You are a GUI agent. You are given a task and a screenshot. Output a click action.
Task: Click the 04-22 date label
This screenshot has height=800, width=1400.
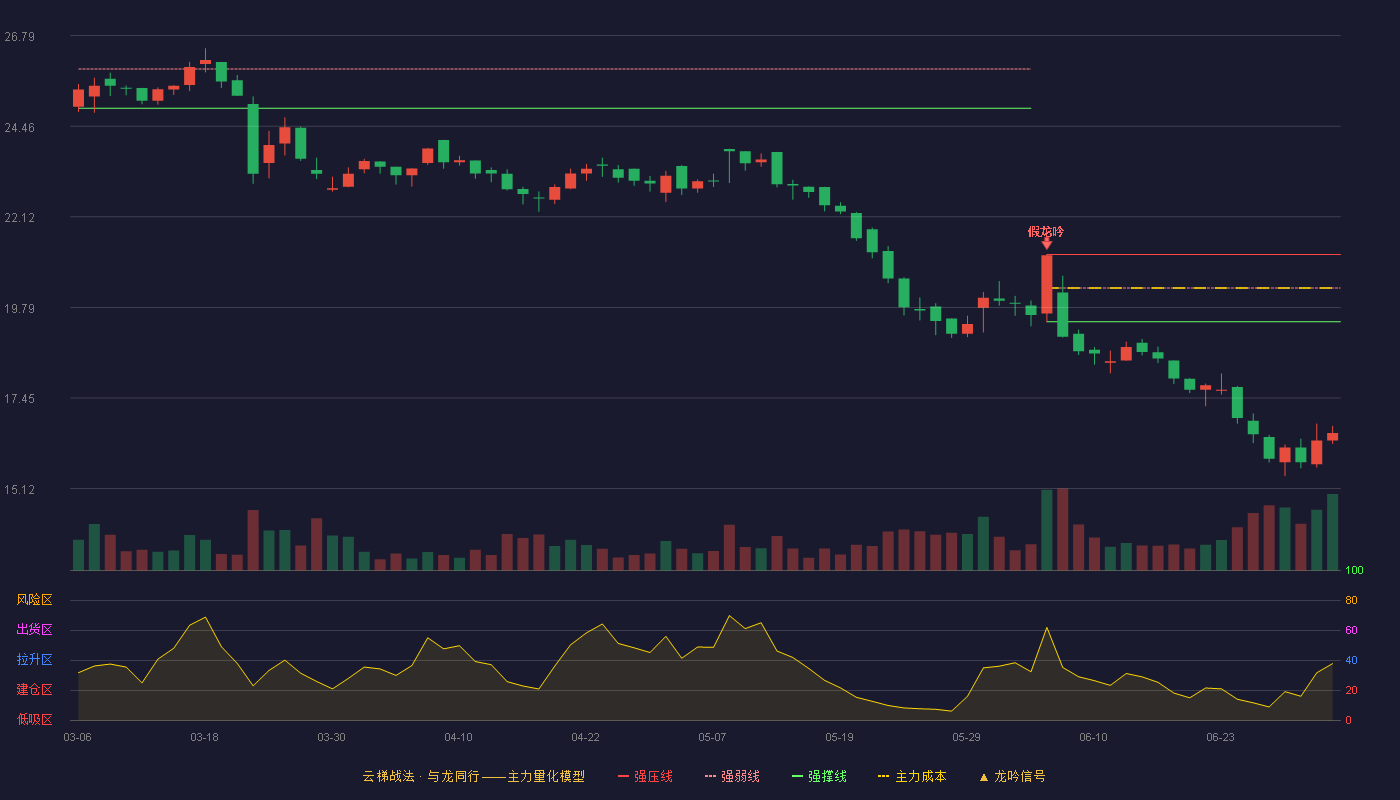(585, 737)
